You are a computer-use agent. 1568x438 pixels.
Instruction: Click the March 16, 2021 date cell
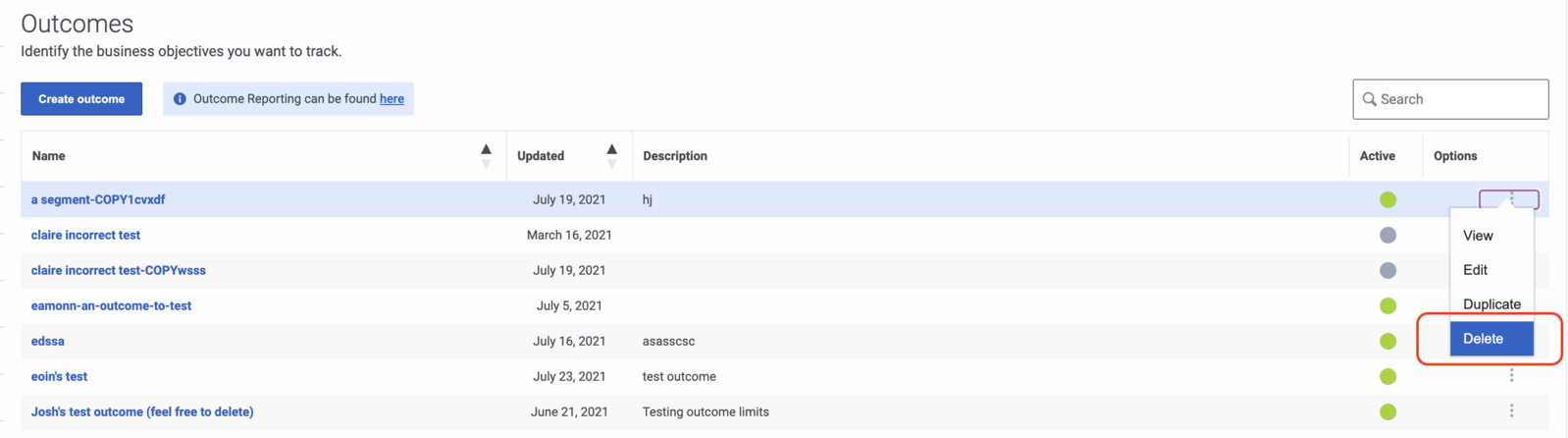[569, 235]
